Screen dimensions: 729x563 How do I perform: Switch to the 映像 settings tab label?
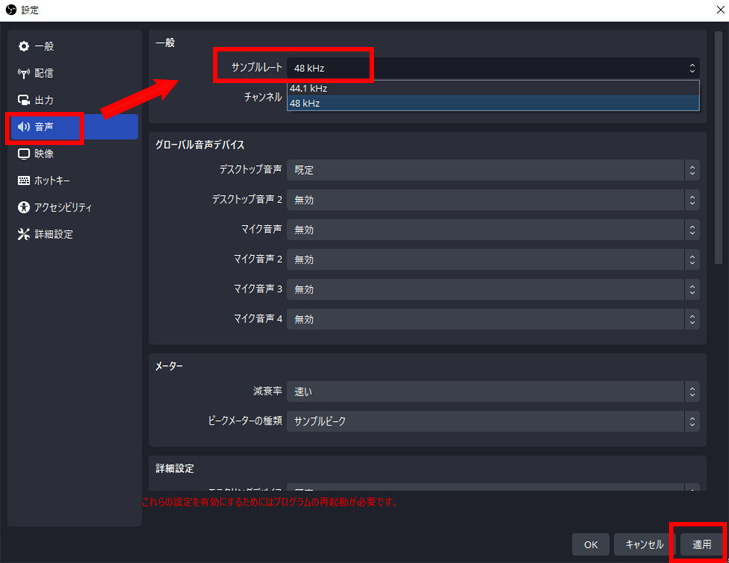click(x=44, y=153)
